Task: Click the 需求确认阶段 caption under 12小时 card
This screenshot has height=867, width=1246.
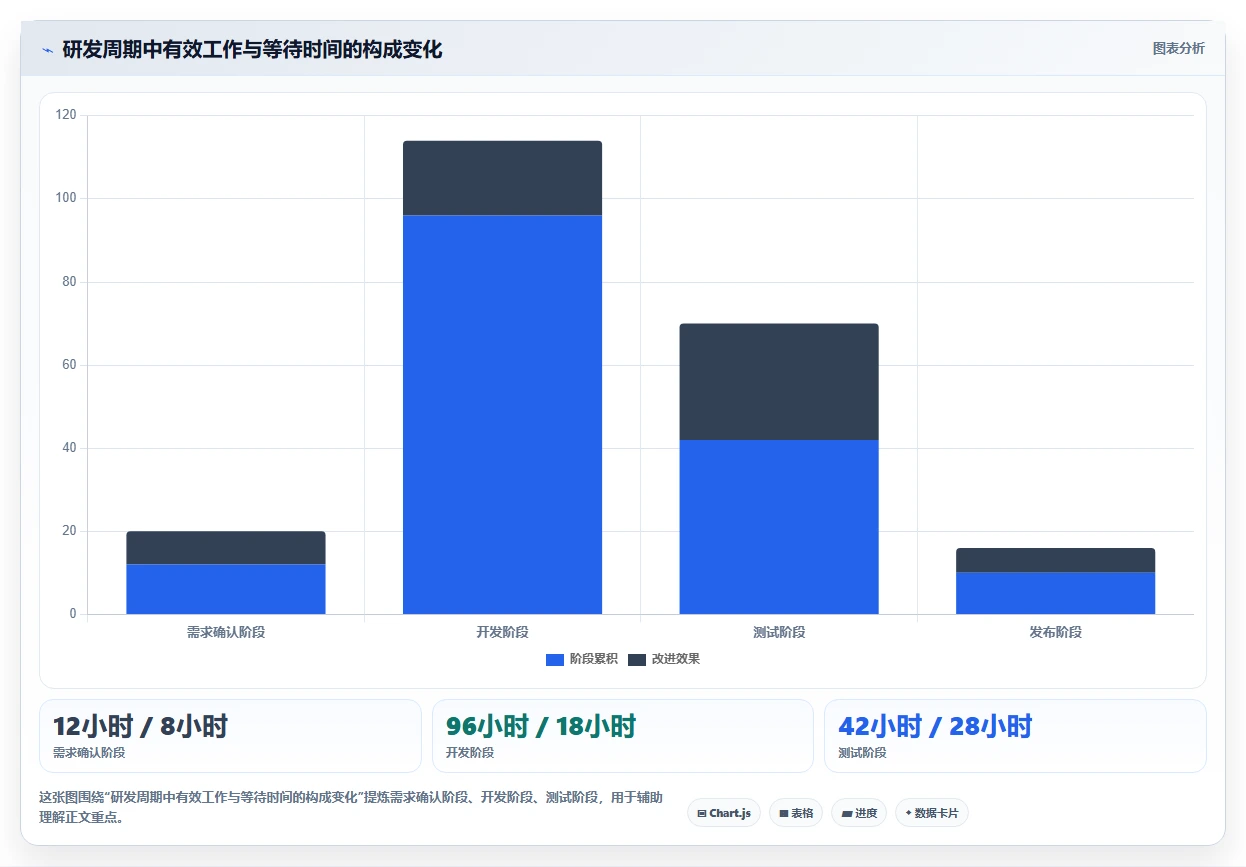Action: [x=89, y=753]
